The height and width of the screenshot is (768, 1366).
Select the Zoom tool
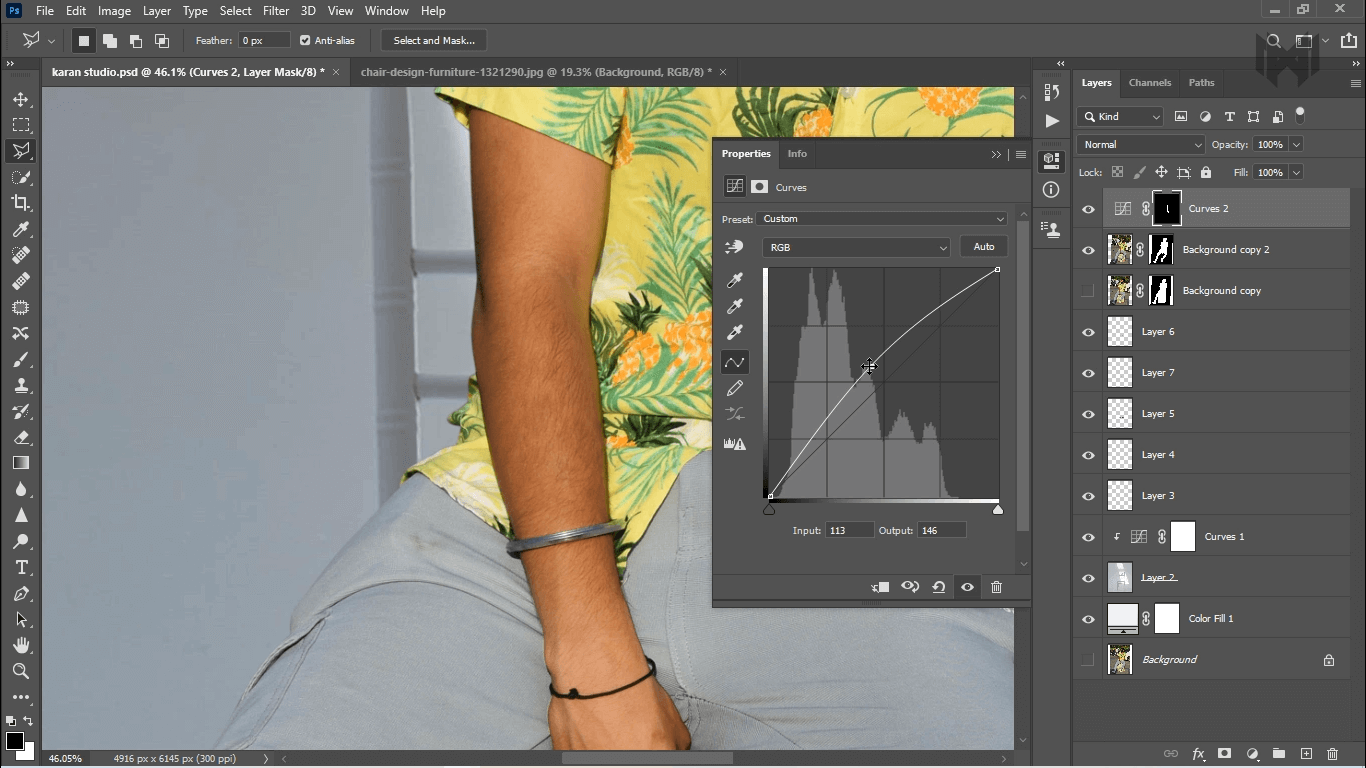tap(21, 671)
